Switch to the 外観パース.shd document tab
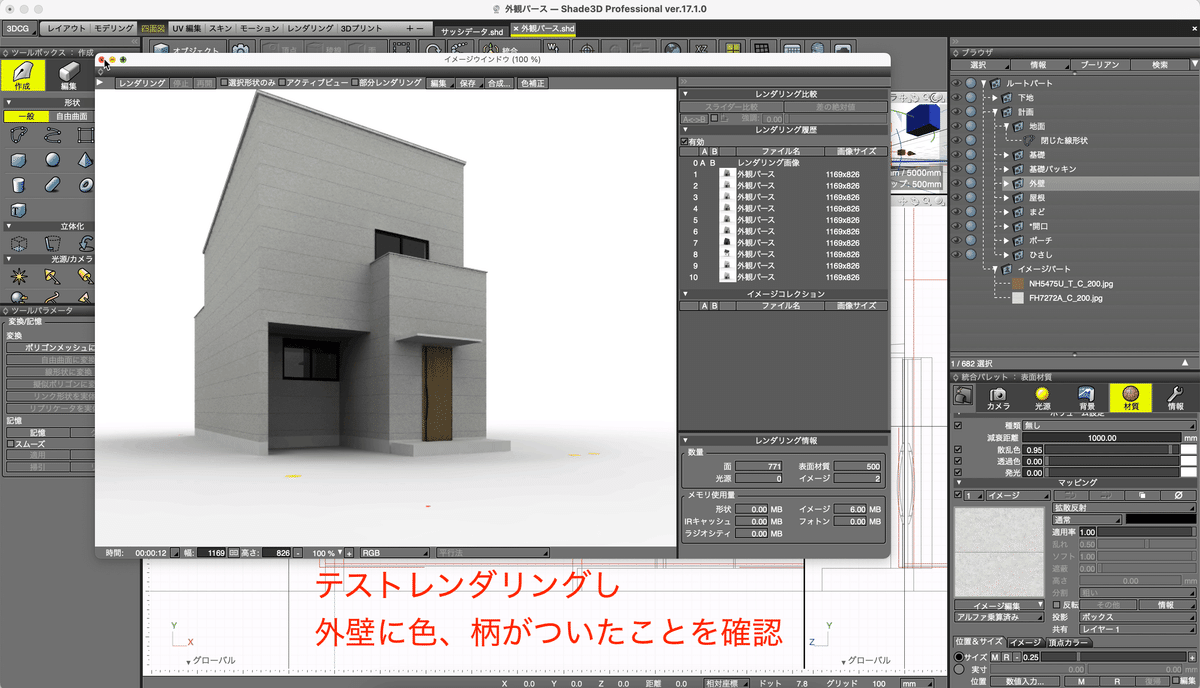This screenshot has width=1200, height=688. click(x=543, y=30)
